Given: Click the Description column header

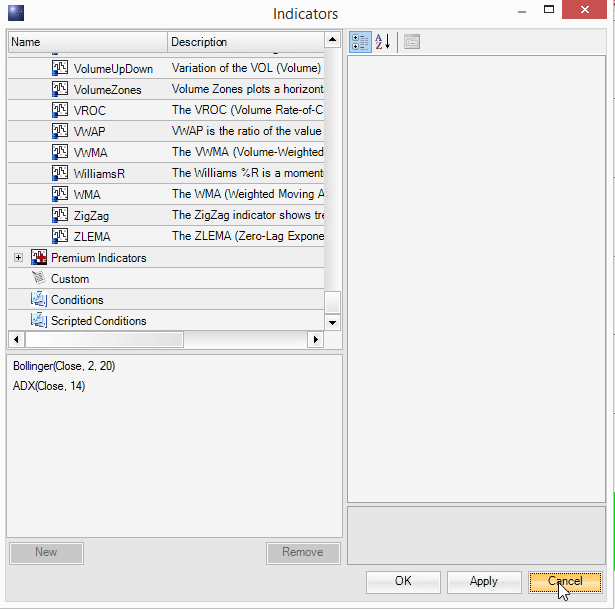Looking at the screenshot, I should coord(246,42).
